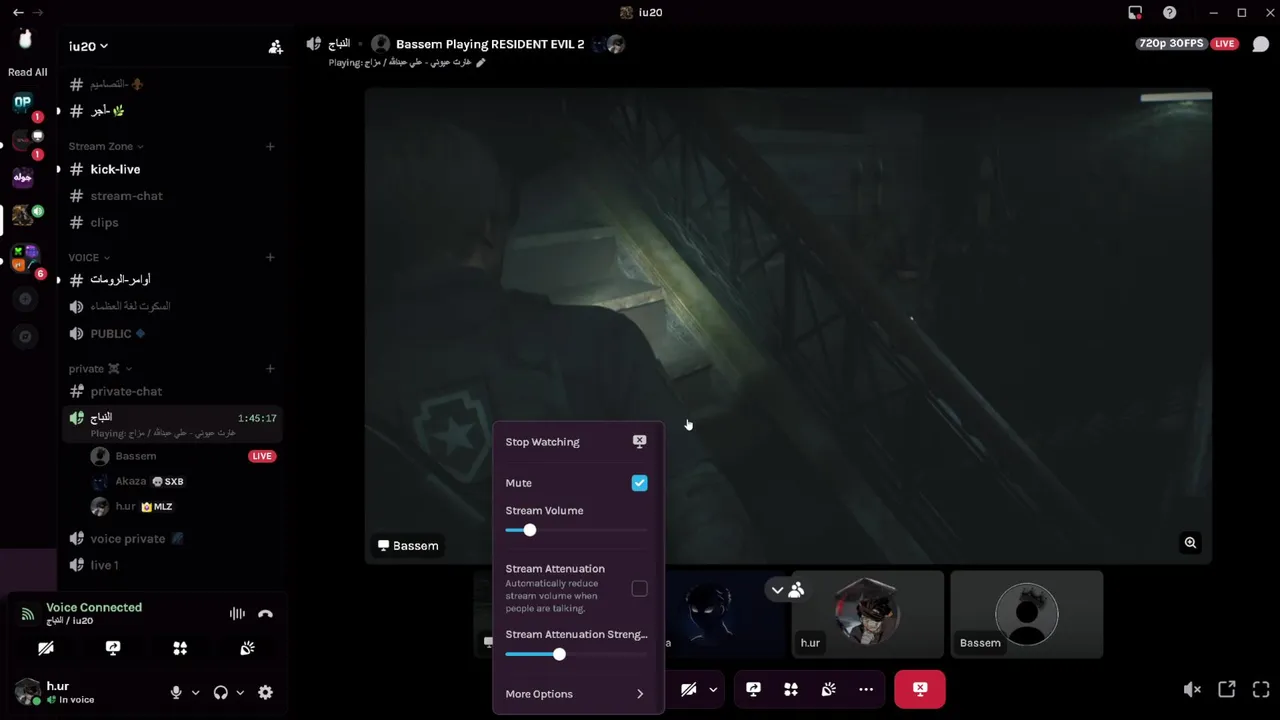Viewport: 1280px width, 720px height.
Task: Open Discord home direct messages icon
Action: tap(25, 39)
